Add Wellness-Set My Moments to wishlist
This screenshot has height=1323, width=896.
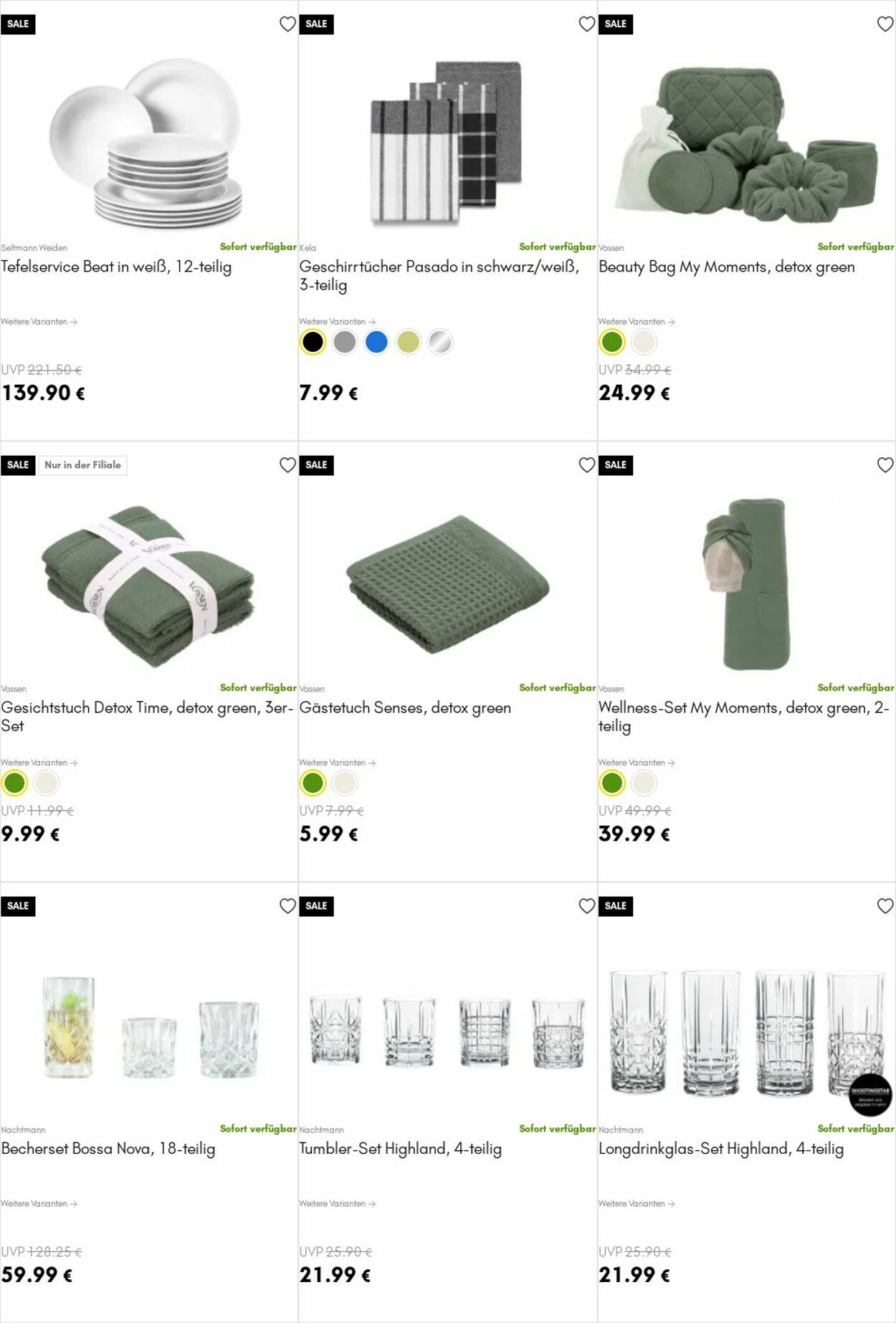tap(885, 465)
